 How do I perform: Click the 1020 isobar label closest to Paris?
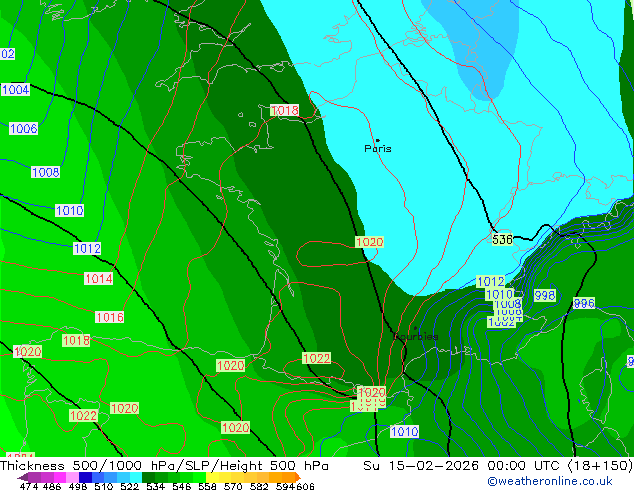[x=369, y=242]
